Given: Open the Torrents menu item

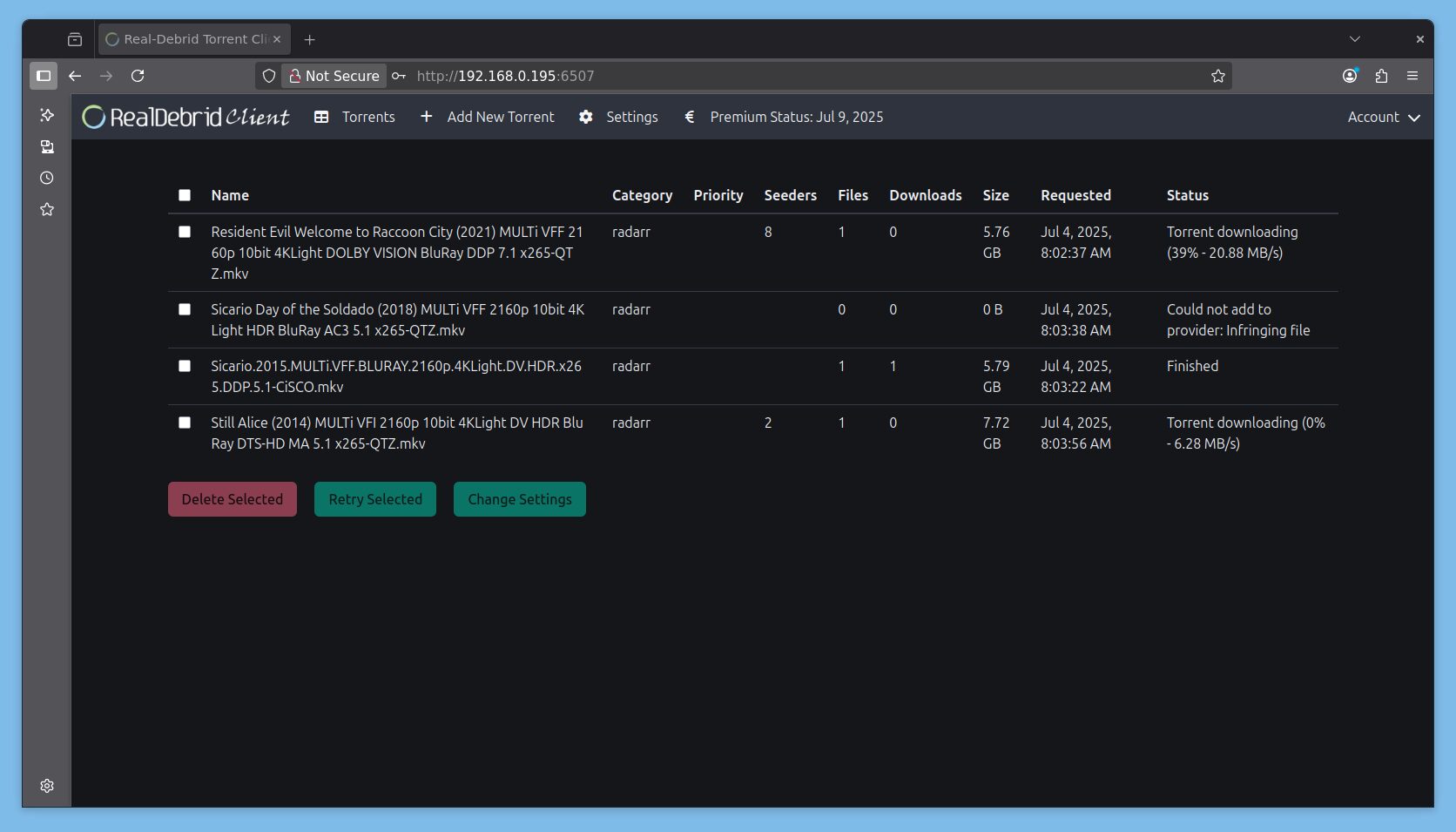Looking at the screenshot, I should [354, 117].
